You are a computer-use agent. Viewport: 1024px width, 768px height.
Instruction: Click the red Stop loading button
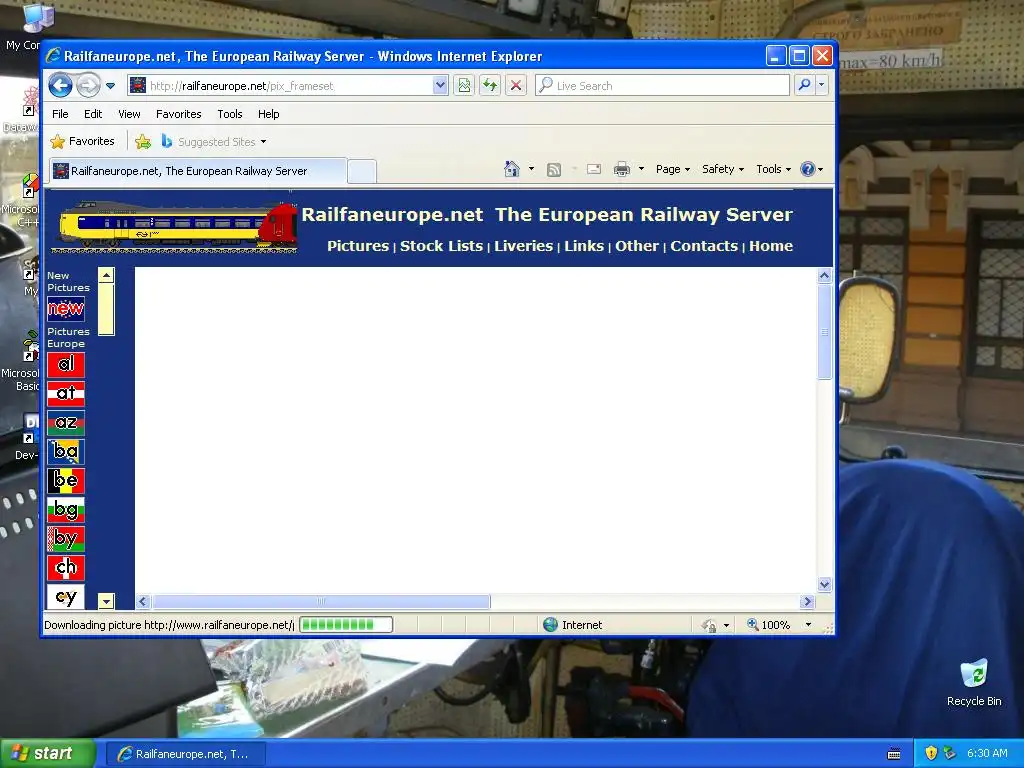pos(516,86)
